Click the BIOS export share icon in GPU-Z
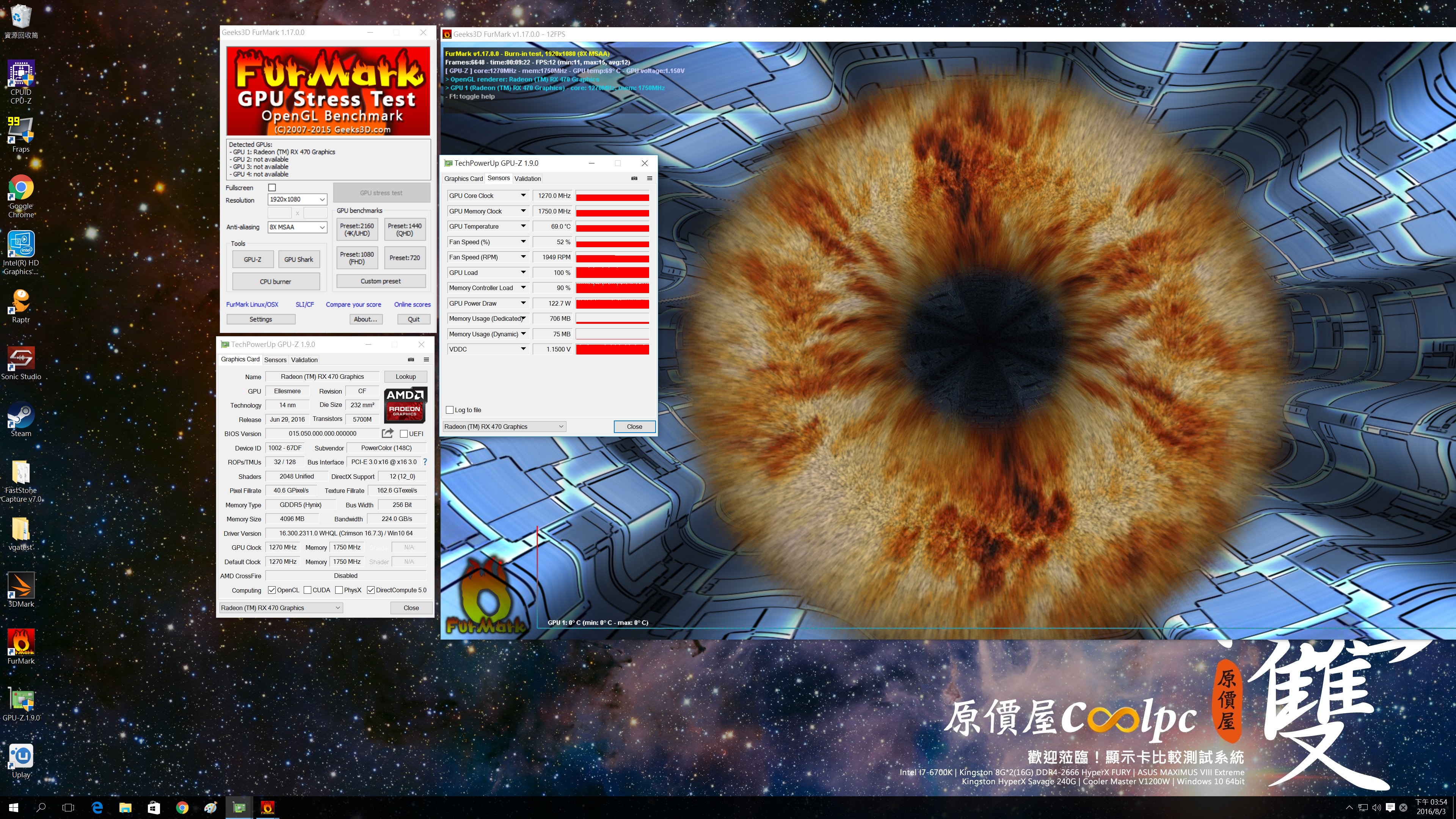 point(387,433)
